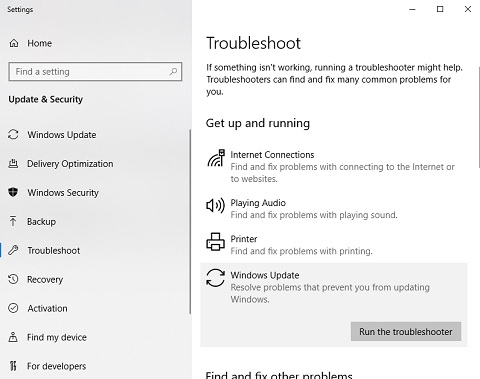
Task: Click the Recovery clock icon
Action: [x=13, y=279]
